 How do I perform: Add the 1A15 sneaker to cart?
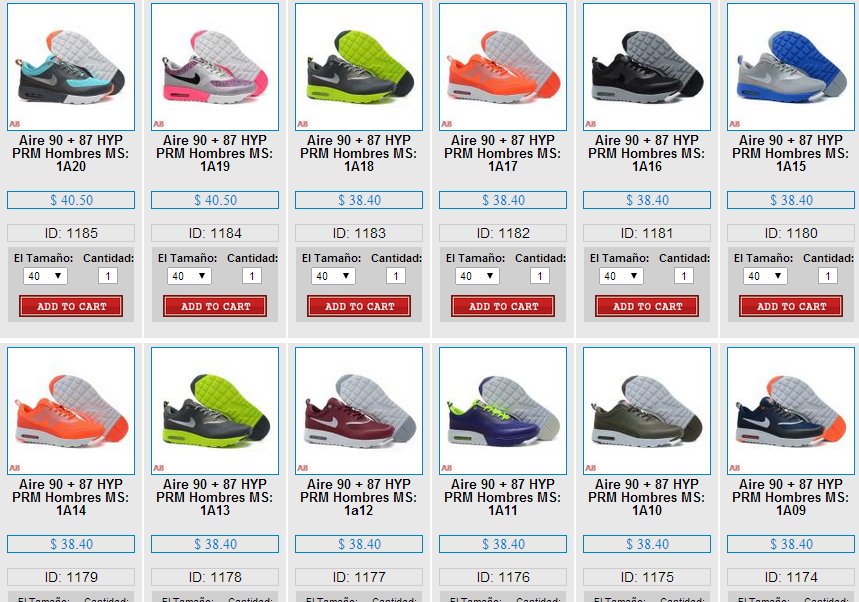(791, 306)
